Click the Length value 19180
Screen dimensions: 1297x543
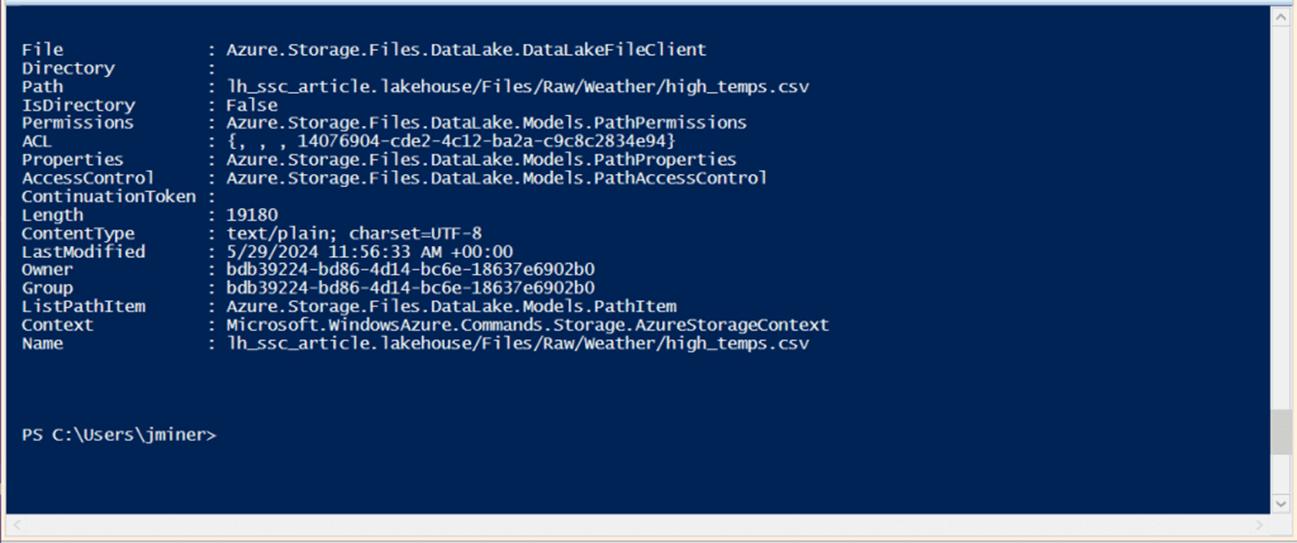251,215
